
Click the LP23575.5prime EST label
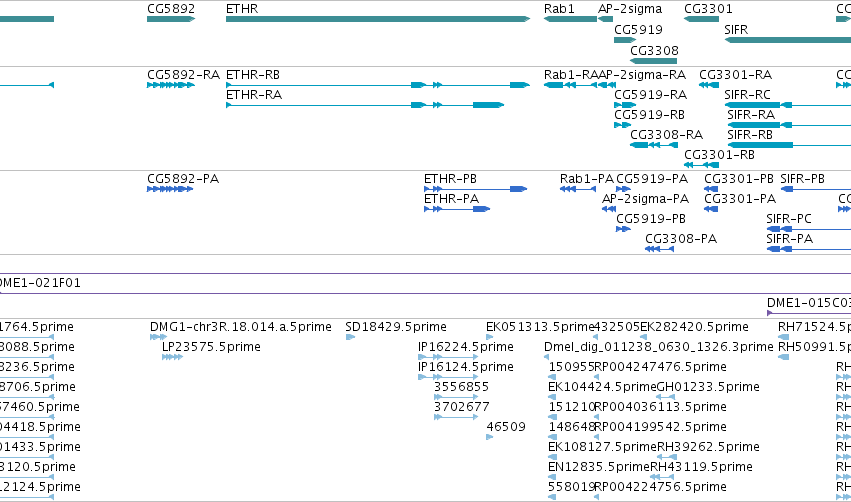[211, 347]
